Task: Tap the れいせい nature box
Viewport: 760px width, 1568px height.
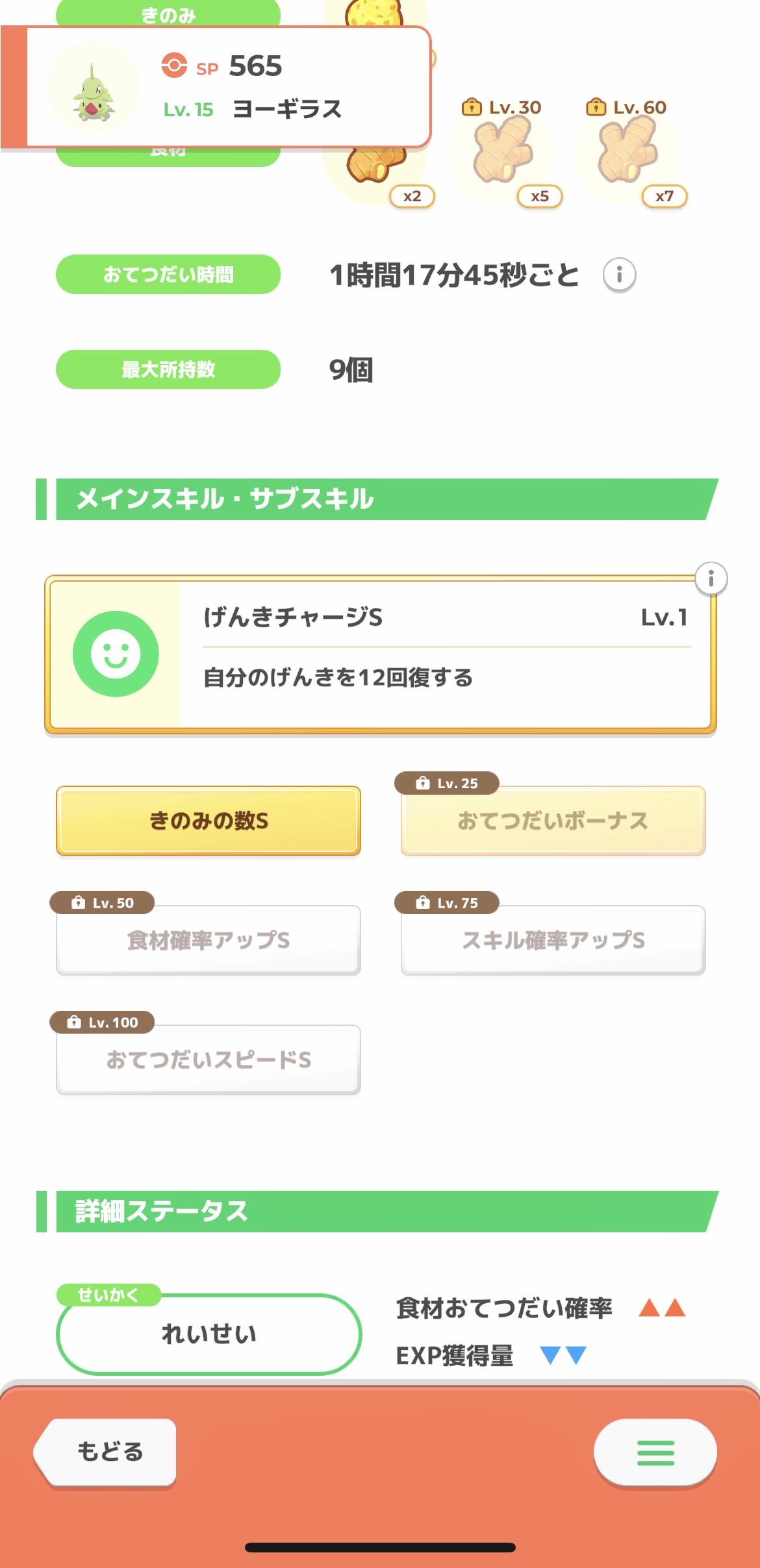Action: (x=209, y=1334)
